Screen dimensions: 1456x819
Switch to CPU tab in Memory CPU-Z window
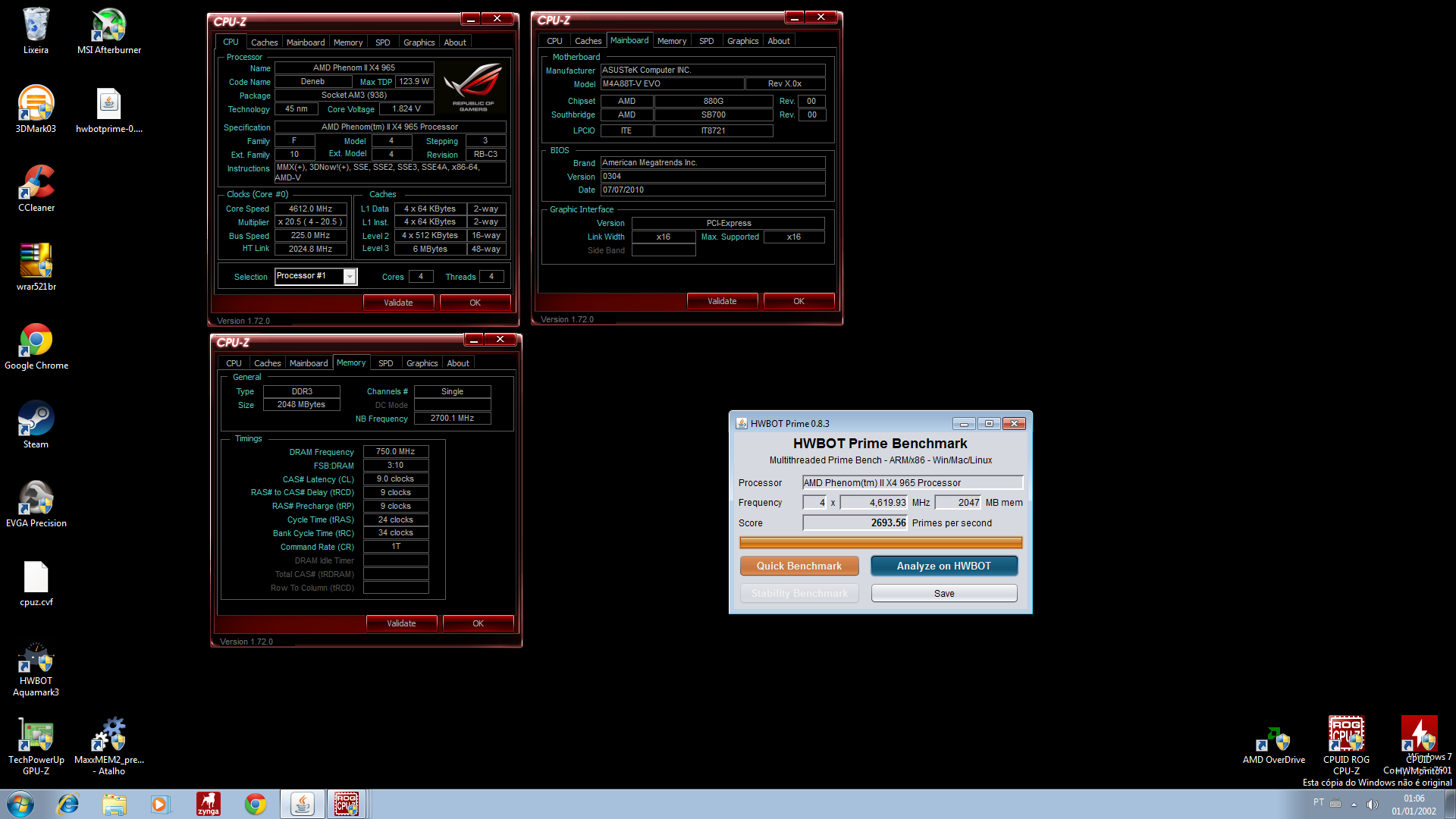(x=234, y=363)
